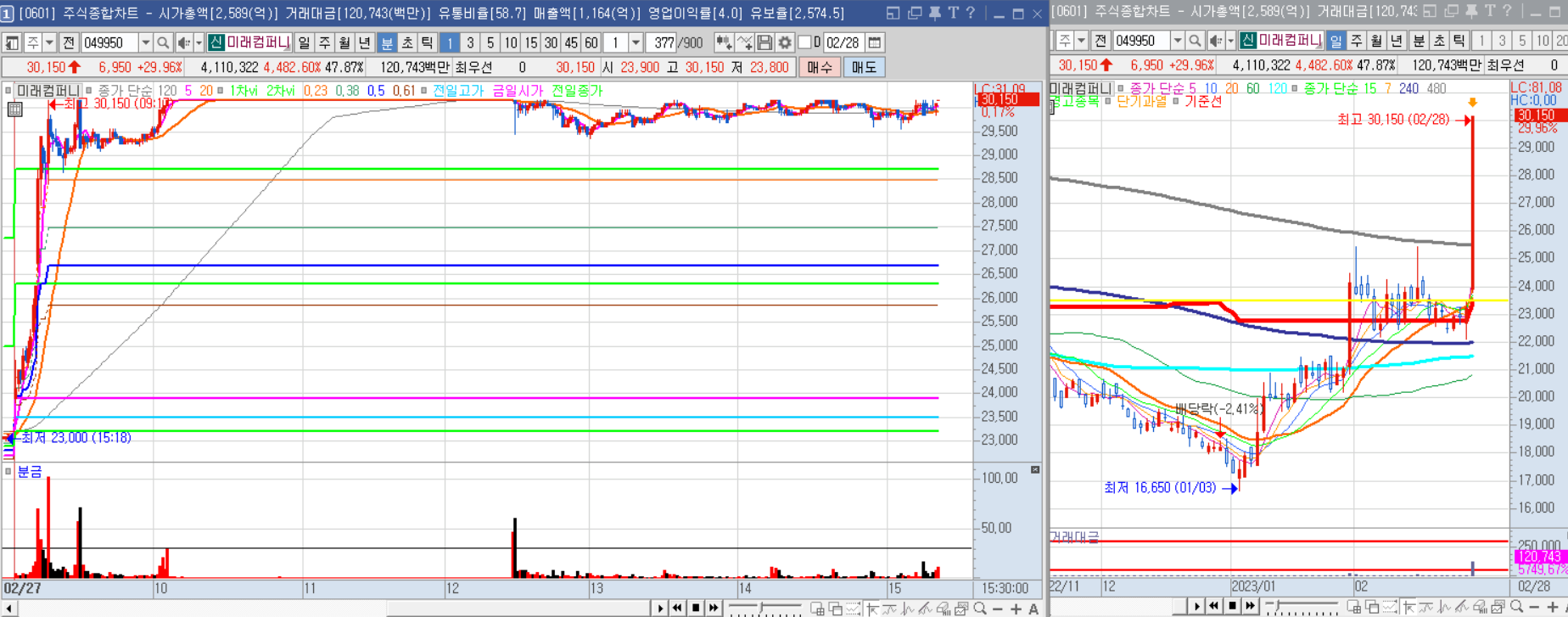Toggle the D checkbox next to date field

(x=804, y=42)
